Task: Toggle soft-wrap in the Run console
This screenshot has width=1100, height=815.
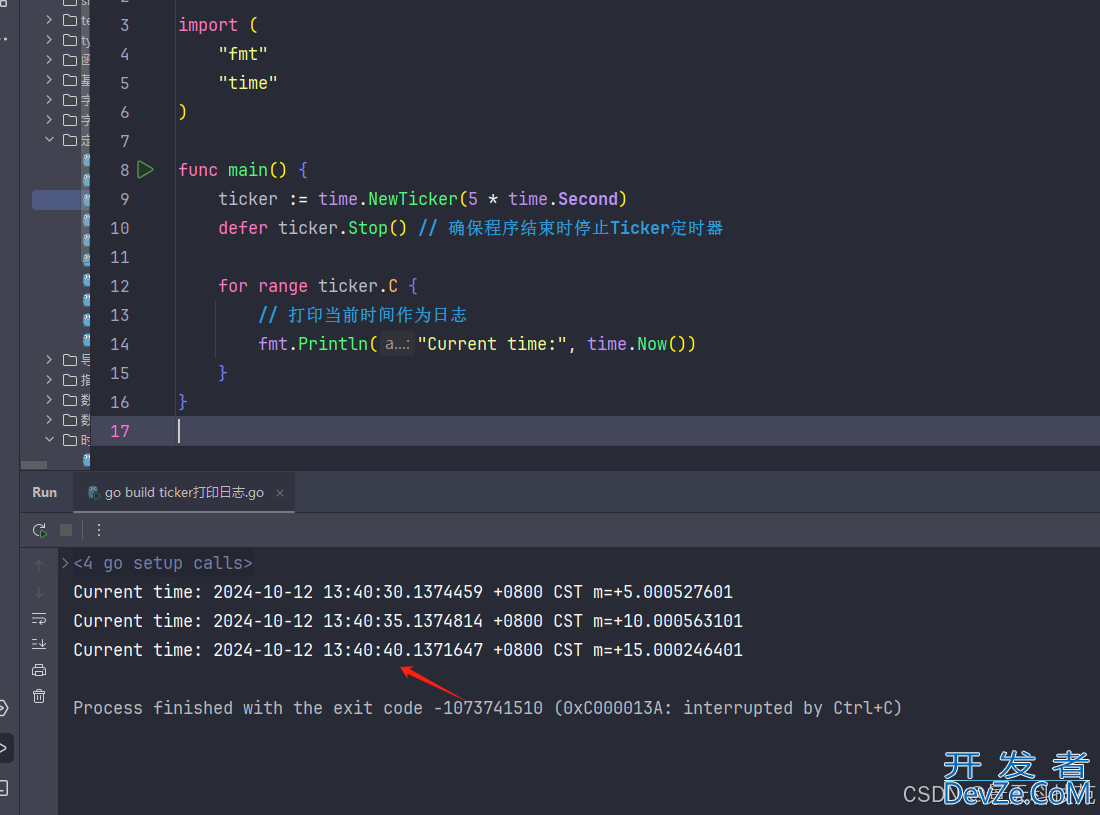Action: (39, 619)
